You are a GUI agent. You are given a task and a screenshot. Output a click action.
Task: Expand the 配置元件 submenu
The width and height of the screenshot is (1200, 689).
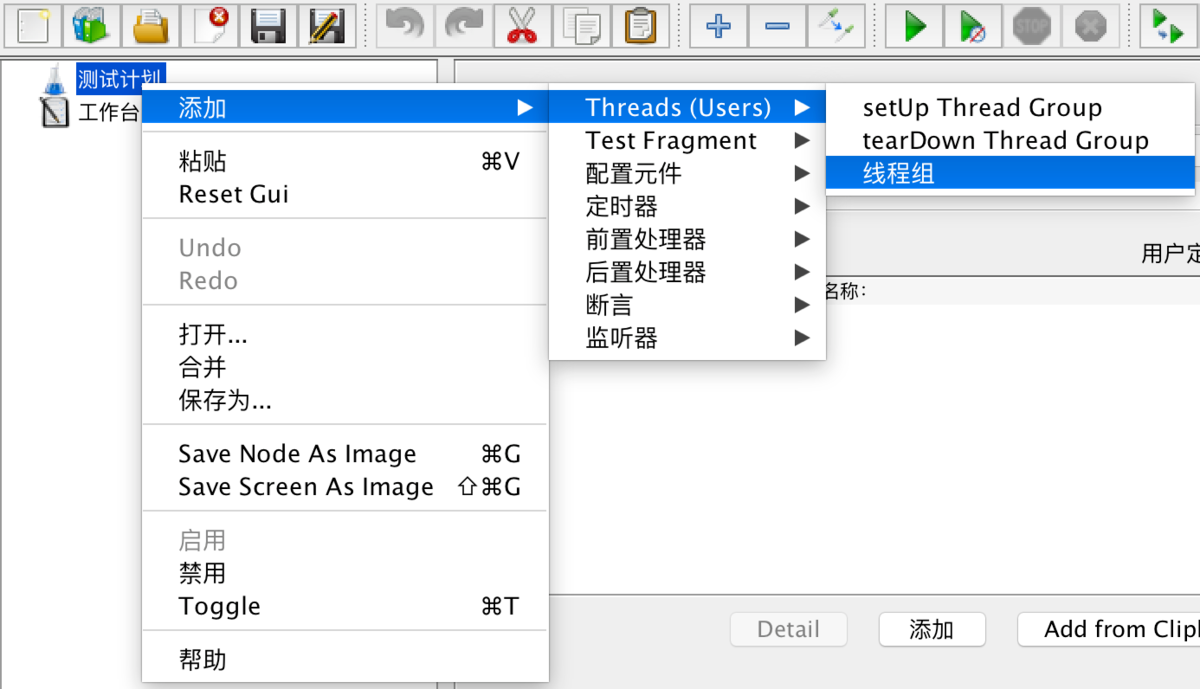pos(687,174)
